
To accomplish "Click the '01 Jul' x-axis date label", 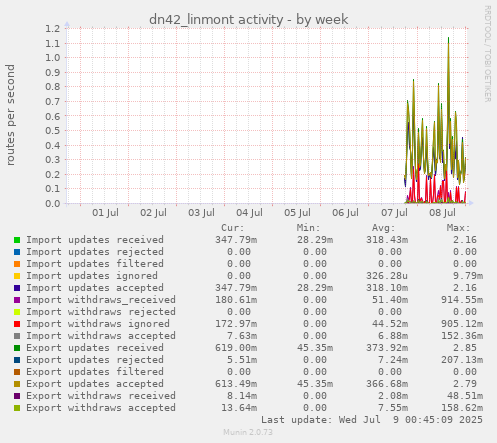I will 105,213.
